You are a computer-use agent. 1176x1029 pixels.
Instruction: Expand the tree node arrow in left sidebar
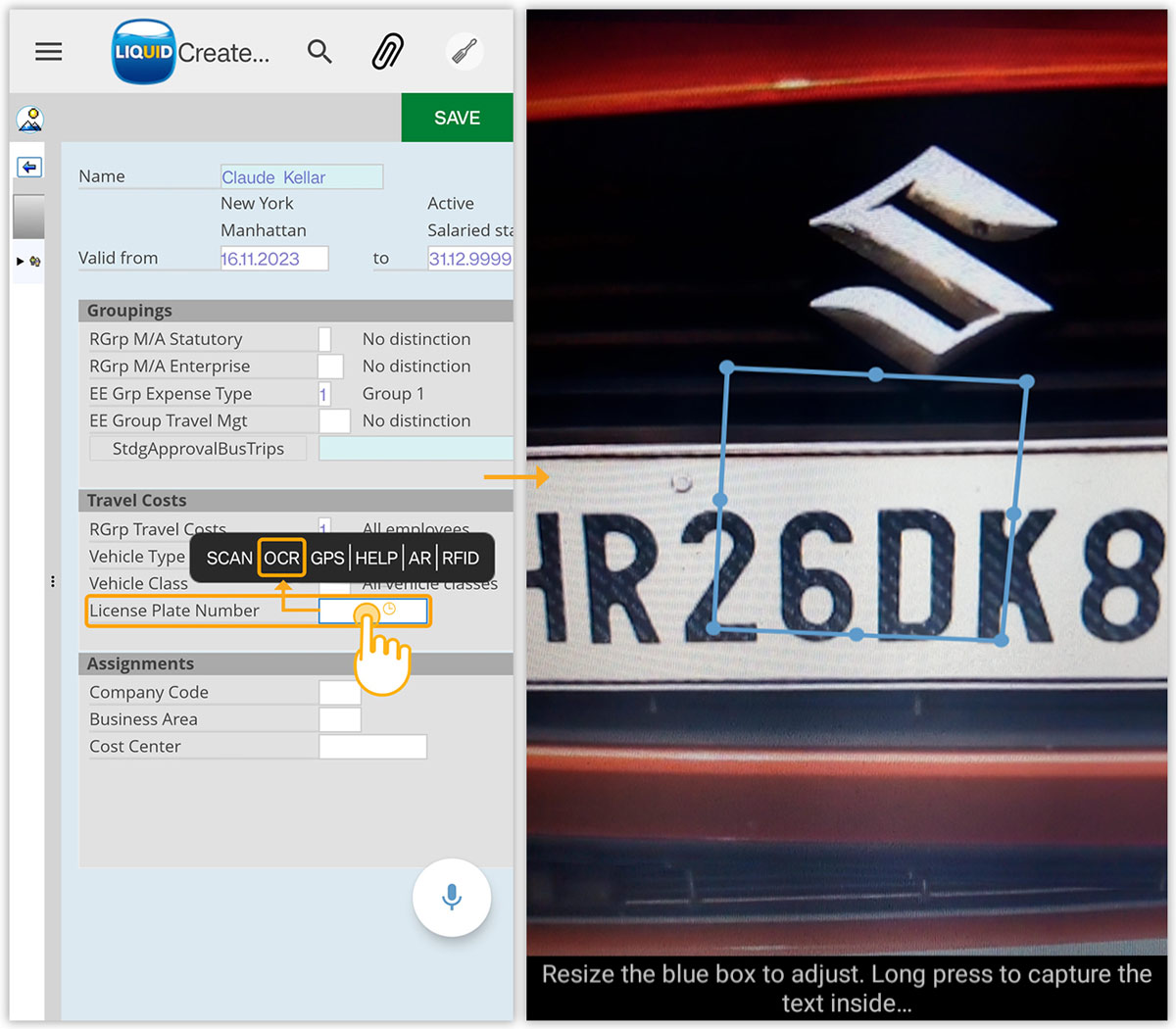(x=21, y=262)
